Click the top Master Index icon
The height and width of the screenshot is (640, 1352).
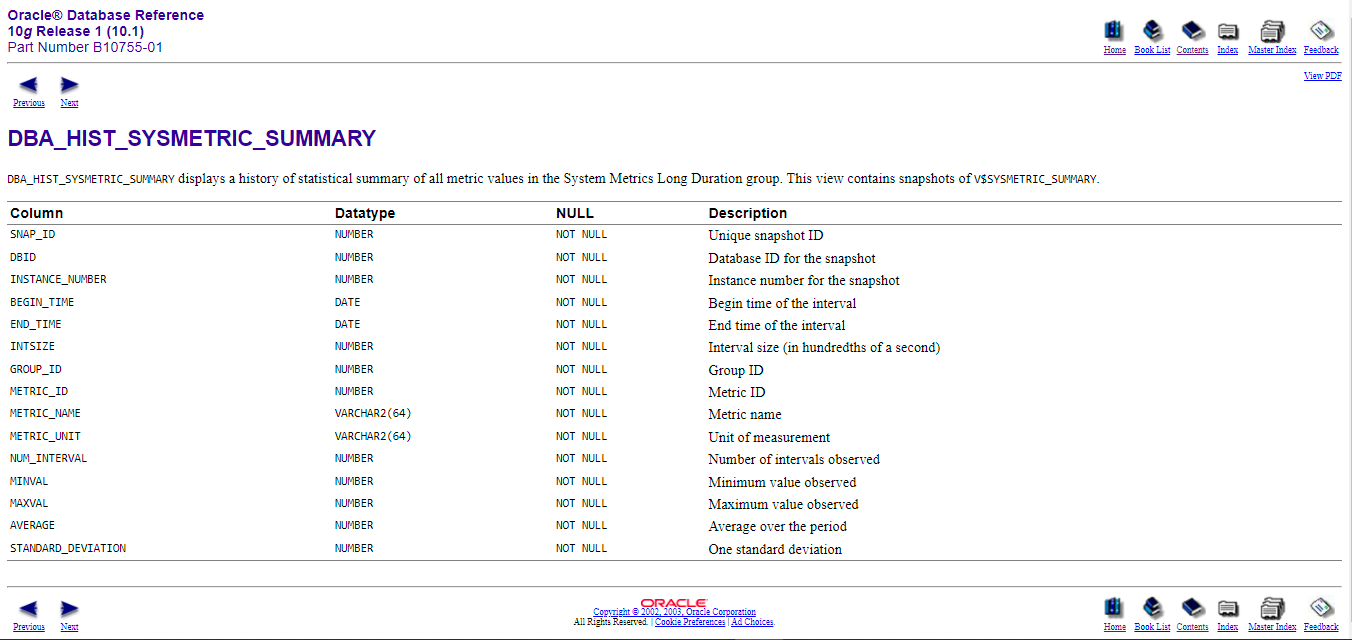[1272, 31]
